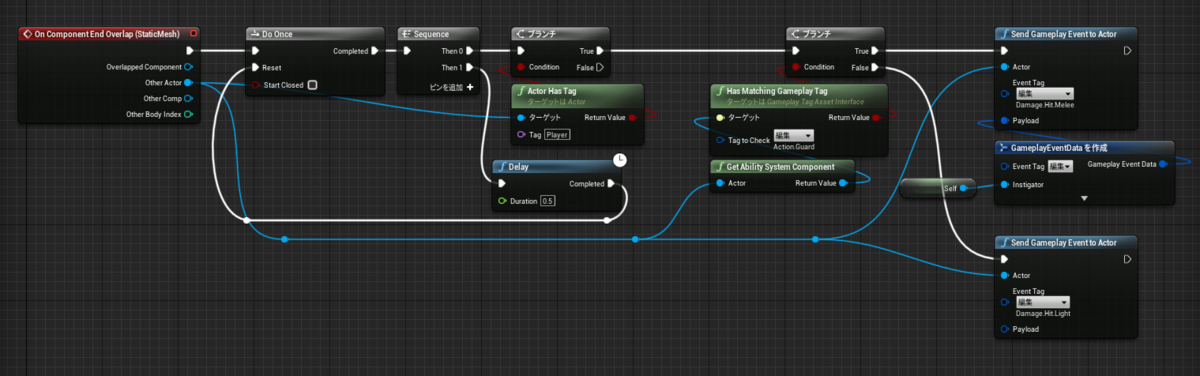Click the Delay node exec input pin
The image size is (1200, 376).
tap(501, 184)
